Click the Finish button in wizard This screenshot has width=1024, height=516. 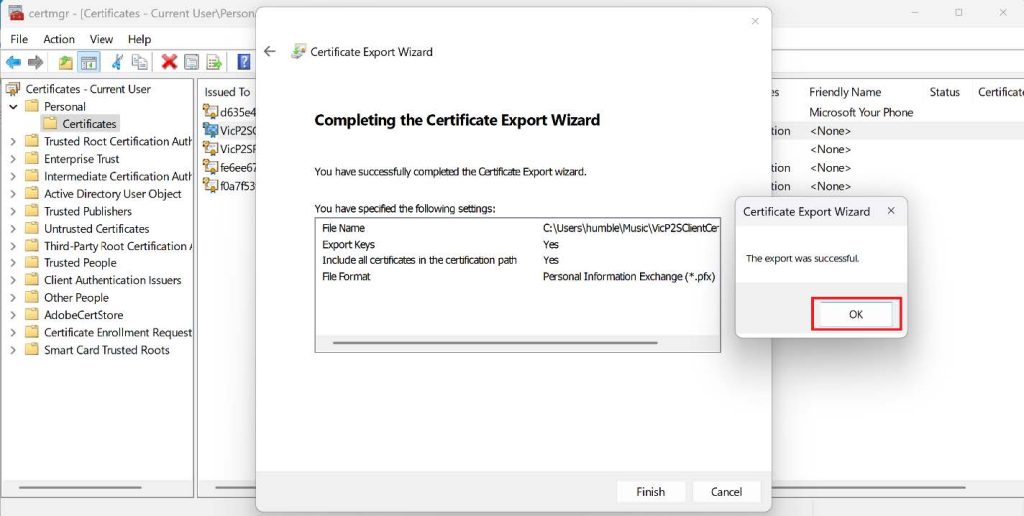pyautogui.click(x=650, y=492)
